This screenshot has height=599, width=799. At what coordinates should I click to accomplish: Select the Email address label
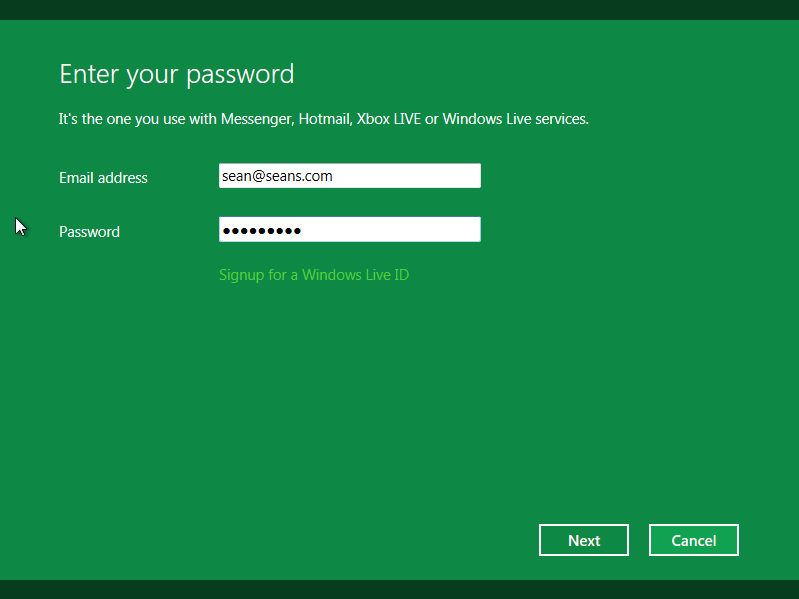(103, 178)
